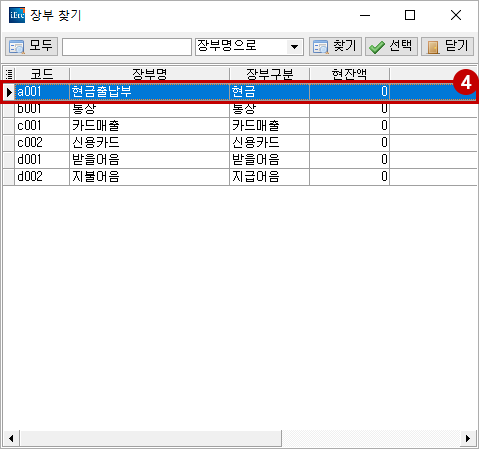Minimize the 장부 찾기 window
This screenshot has width=479, height=449.
pyautogui.click(x=365, y=15)
